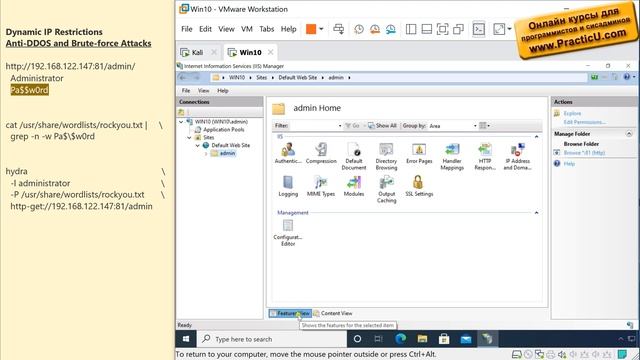Image resolution: width=640 pixels, height=360 pixels.
Task: Open the Error Pages feature
Action: 419,153
